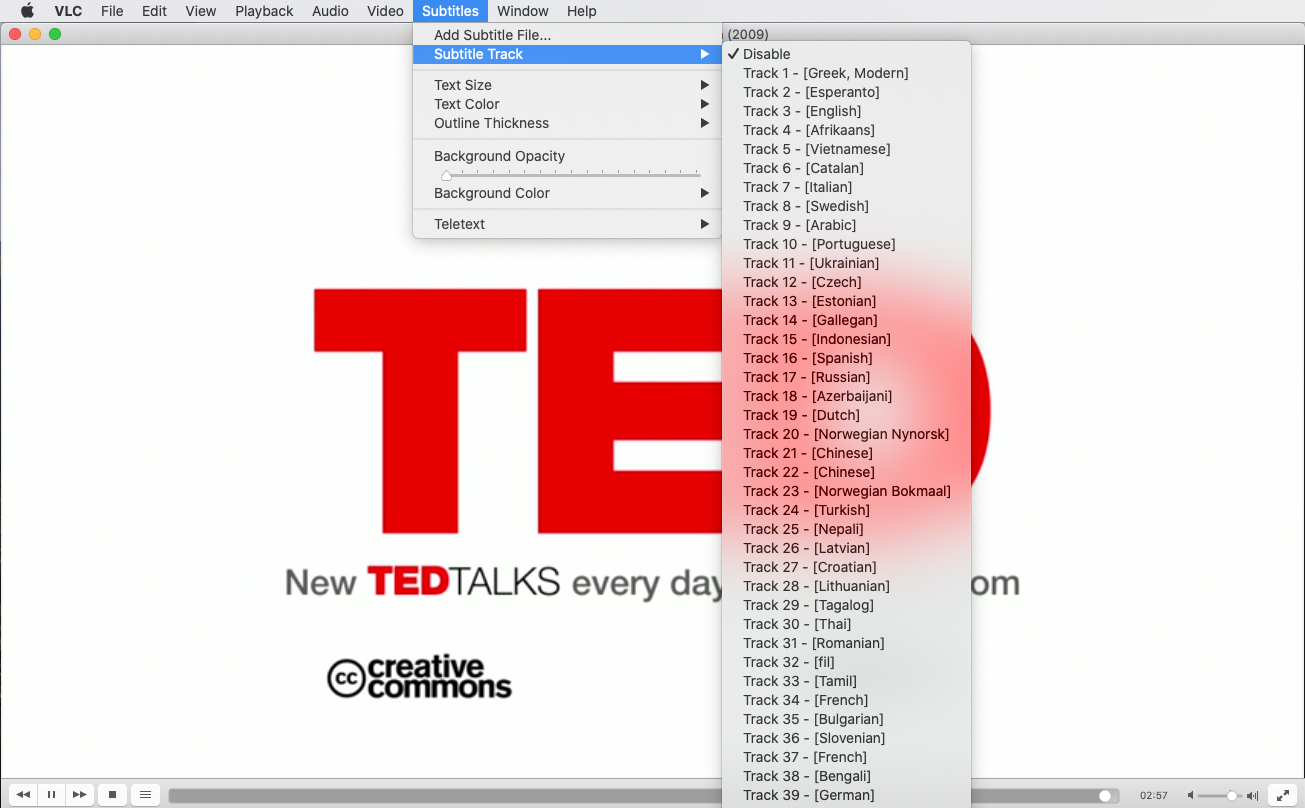
Task: Choose Track 14 Gallegan subtitles
Action: (846, 320)
